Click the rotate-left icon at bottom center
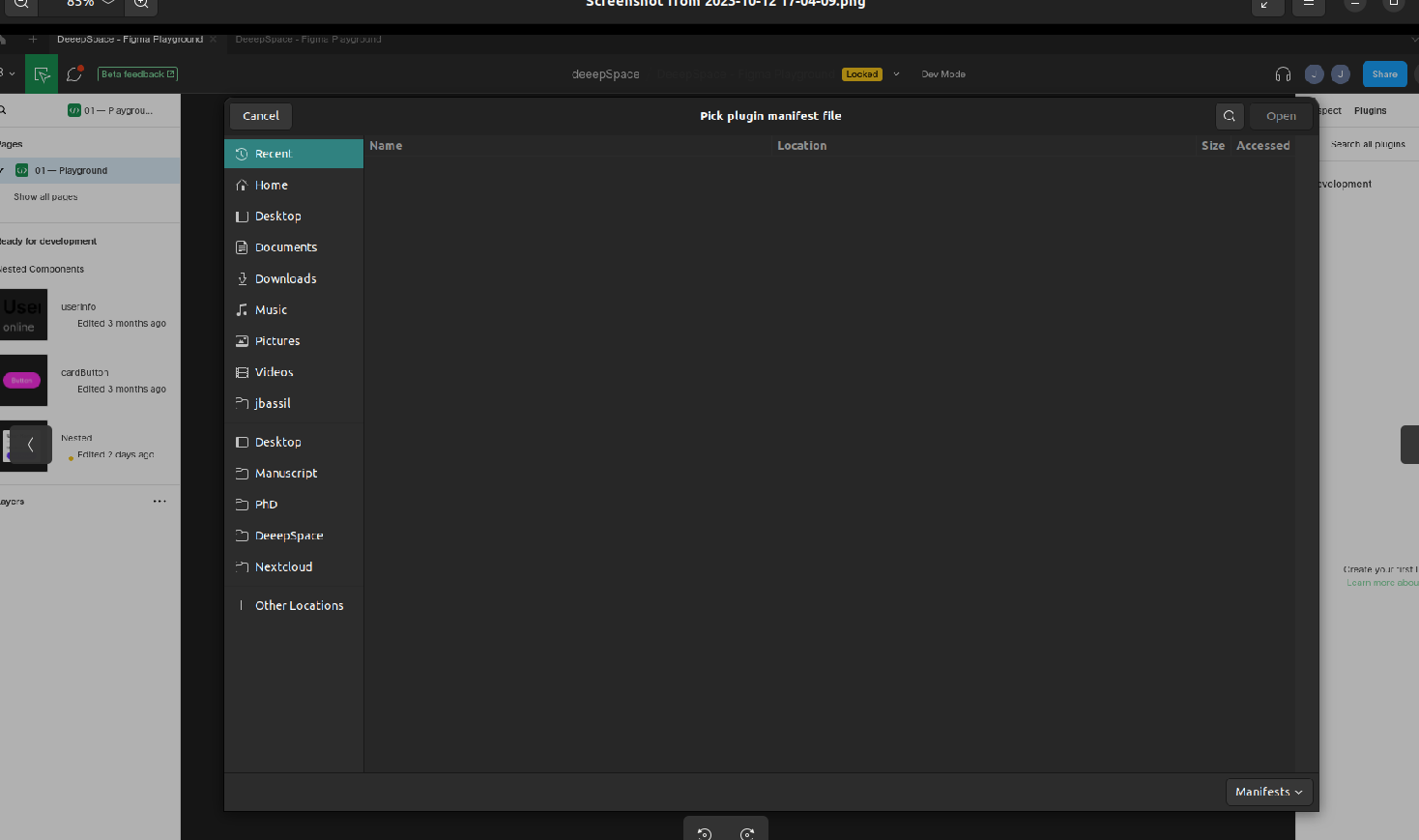Image resolution: width=1419 pixels, height=840 pixels. coord(704,832)
